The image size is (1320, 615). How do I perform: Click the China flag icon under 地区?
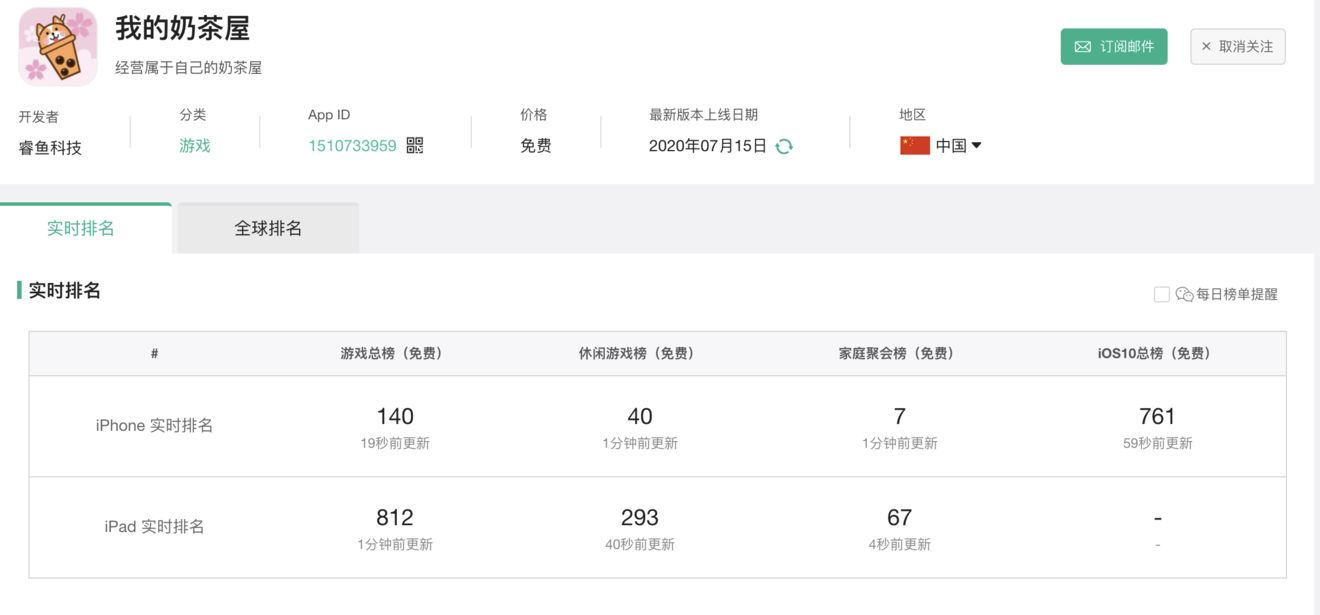coord(914,146)
